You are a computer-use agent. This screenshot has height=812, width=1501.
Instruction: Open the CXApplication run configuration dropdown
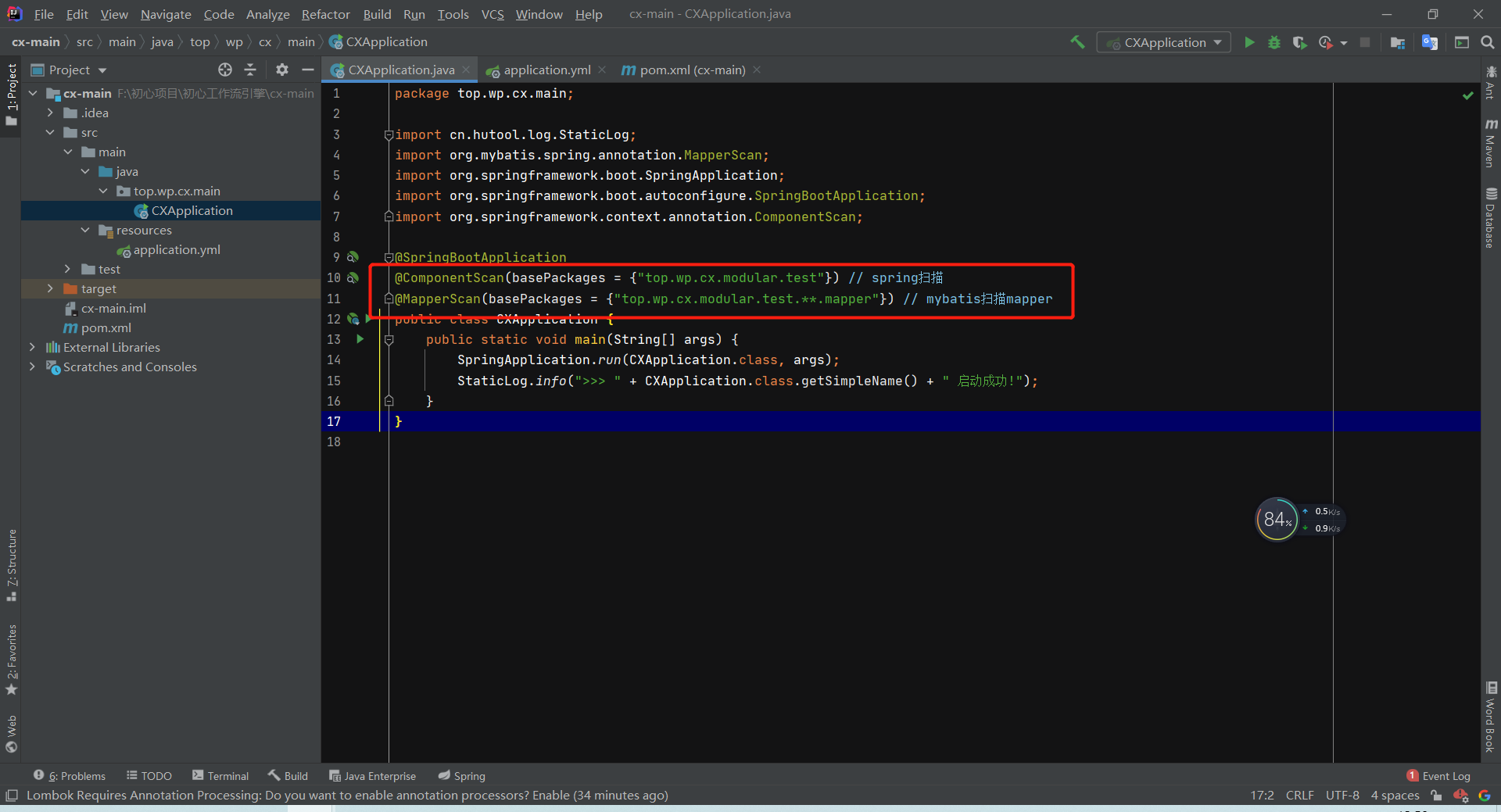coord(1163,42)
